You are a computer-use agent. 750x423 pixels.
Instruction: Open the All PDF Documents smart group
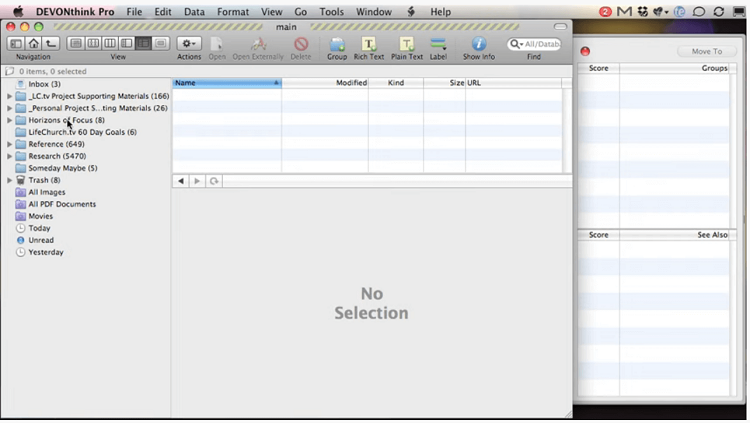62,204
